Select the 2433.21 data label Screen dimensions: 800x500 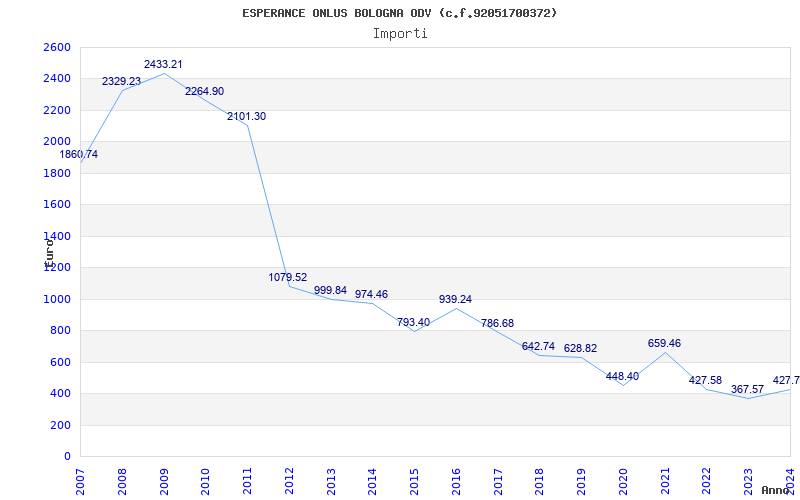coord(163,64)
